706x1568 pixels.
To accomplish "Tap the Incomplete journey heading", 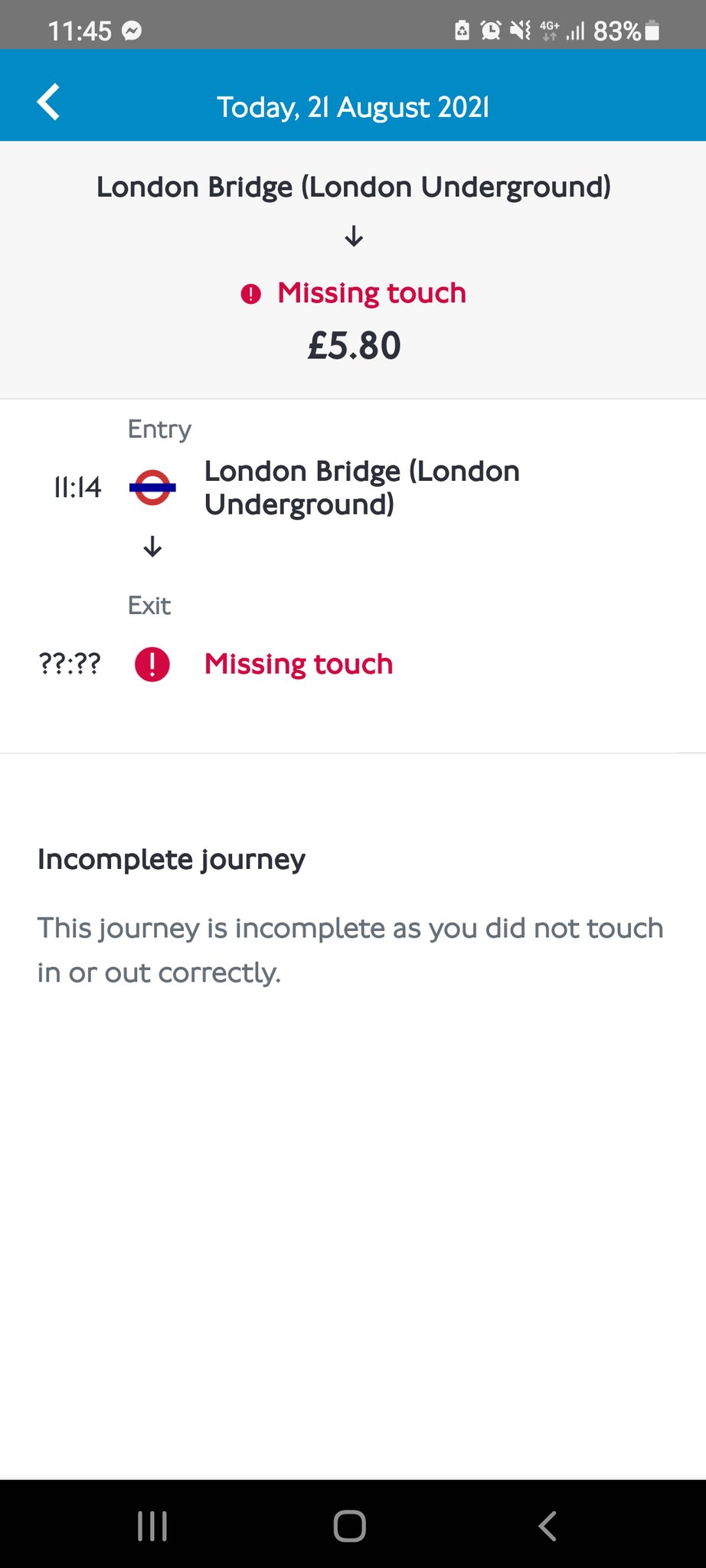I will [x=172, y=859].
